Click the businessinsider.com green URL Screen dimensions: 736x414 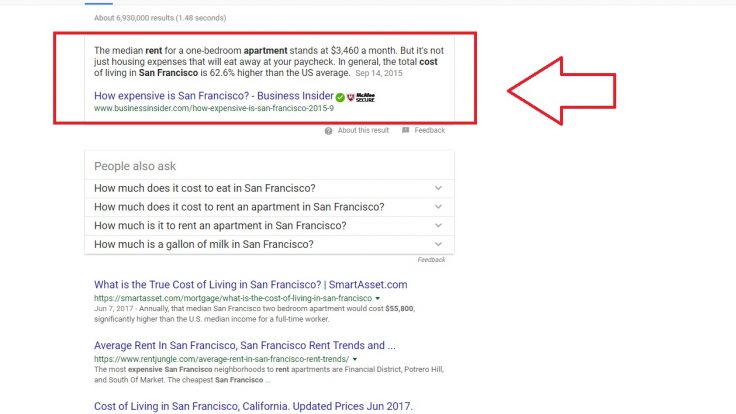(214, 108)
